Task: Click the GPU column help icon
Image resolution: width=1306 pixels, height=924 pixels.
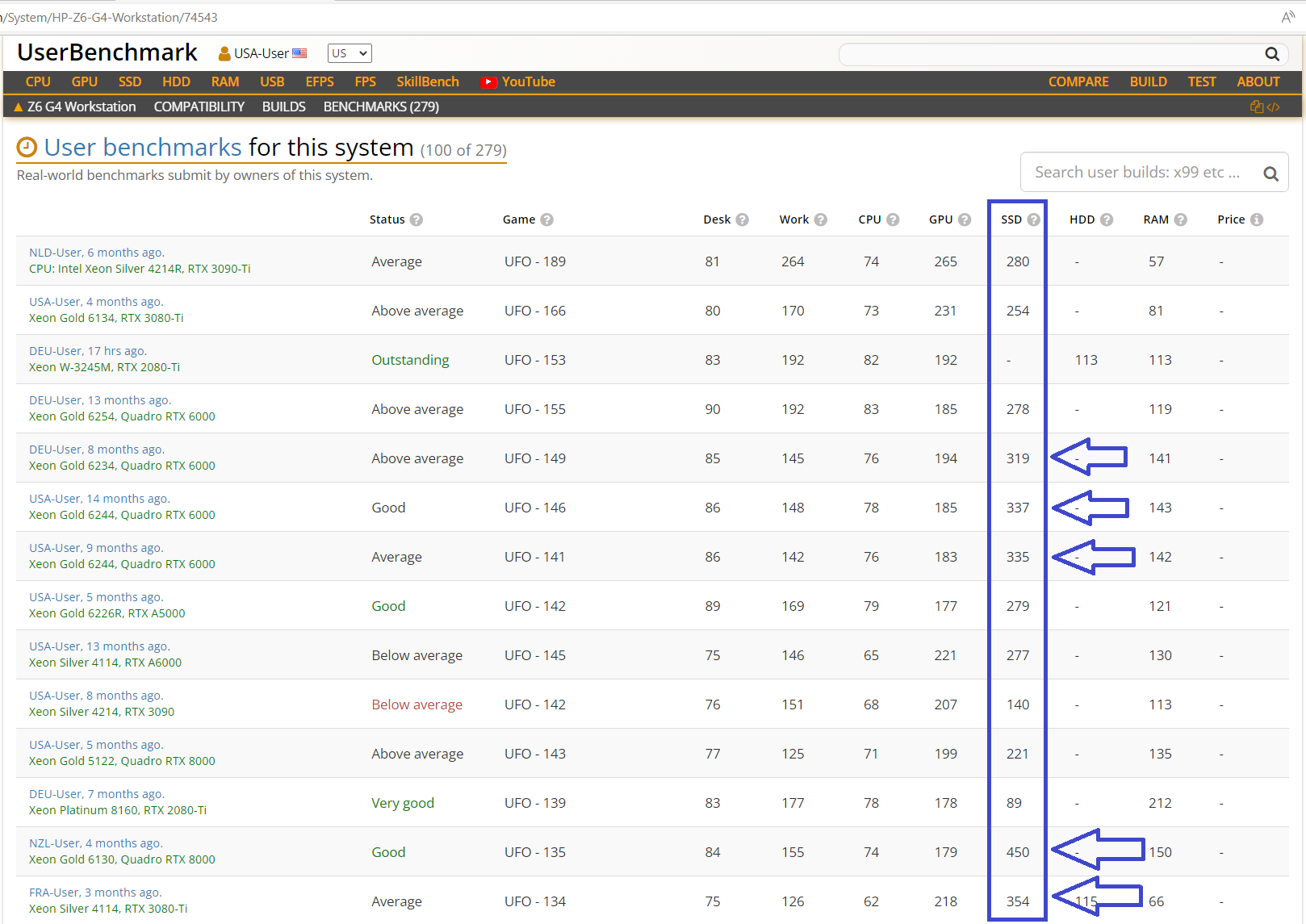Action: pos(965,220)
